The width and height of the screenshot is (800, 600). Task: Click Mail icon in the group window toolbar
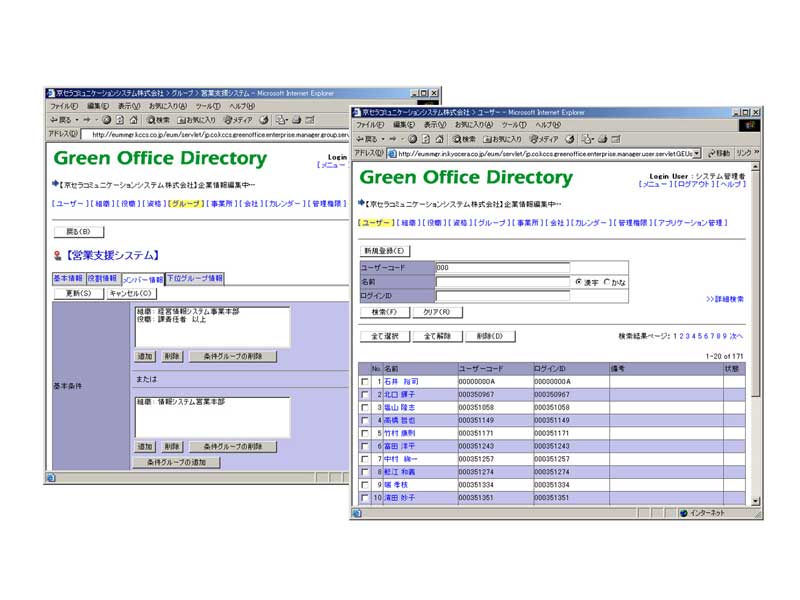point(280,120)
